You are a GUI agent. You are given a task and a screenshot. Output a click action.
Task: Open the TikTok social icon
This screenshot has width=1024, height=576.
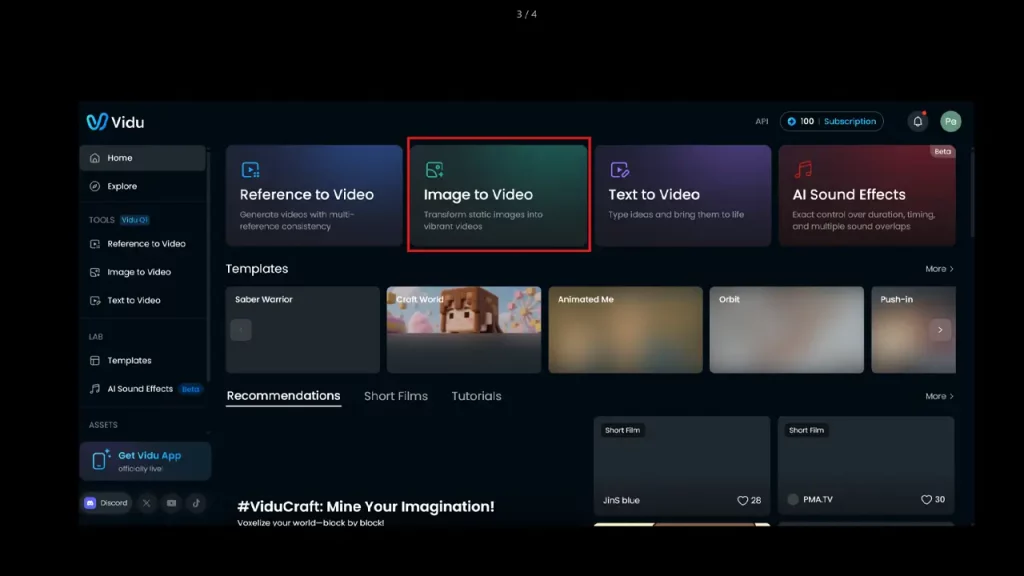click(196, 503)
